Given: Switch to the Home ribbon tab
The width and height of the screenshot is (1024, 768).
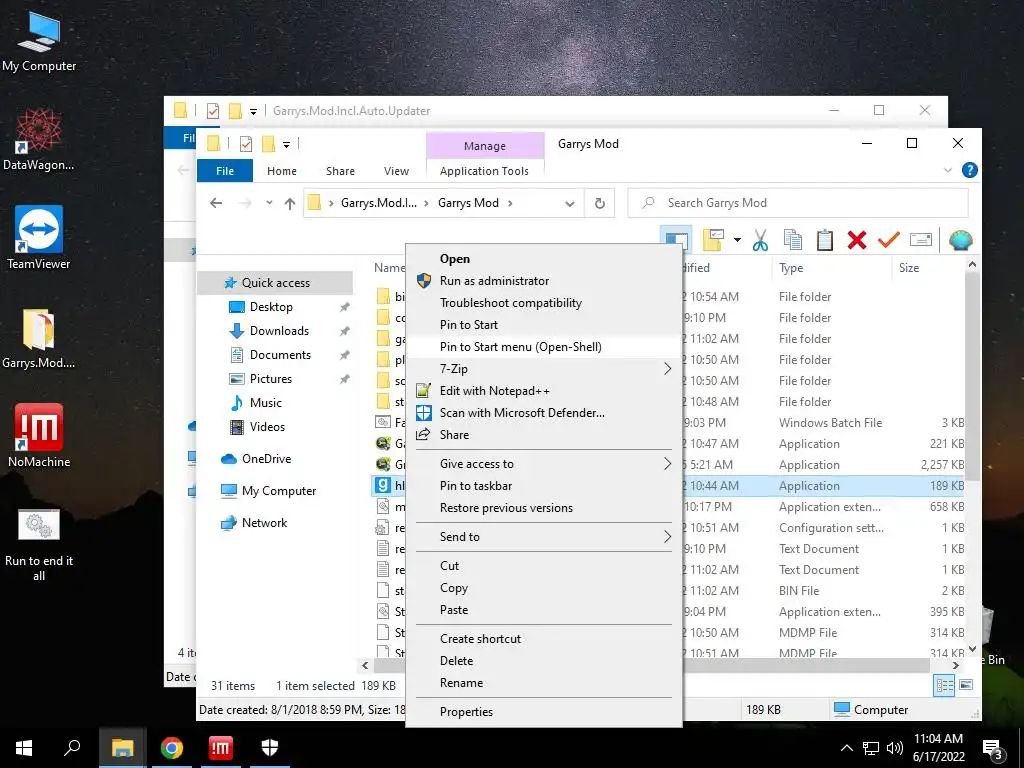Looking at the screenshot, I should (281, 171).
